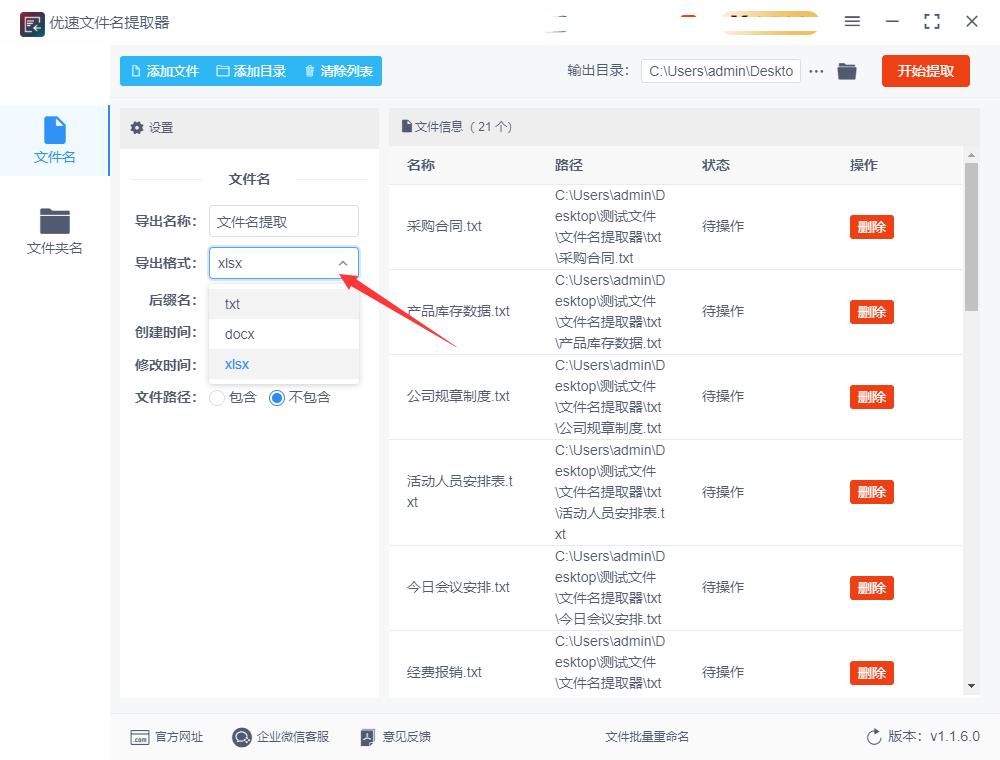
Task: Select the xlsx export format option
Action: point(284,364)
